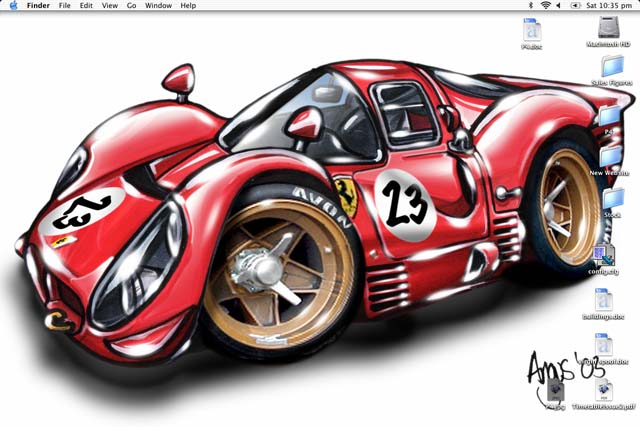
Task: Open the View menu
Action: [x=109, y=6]
